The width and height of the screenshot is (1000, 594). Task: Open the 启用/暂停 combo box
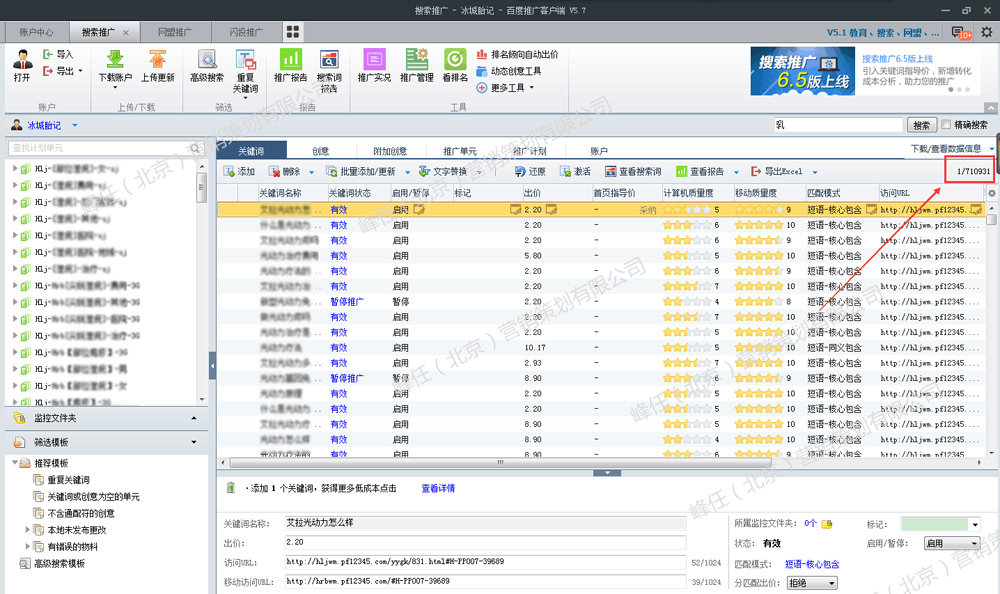pos(952,543)
